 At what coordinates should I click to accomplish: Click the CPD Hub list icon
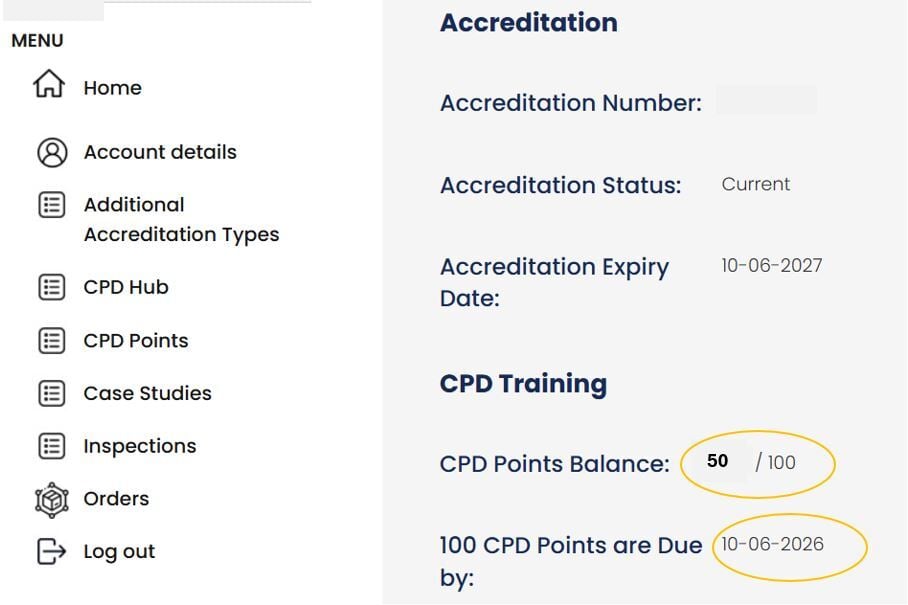tap(52, 287)
